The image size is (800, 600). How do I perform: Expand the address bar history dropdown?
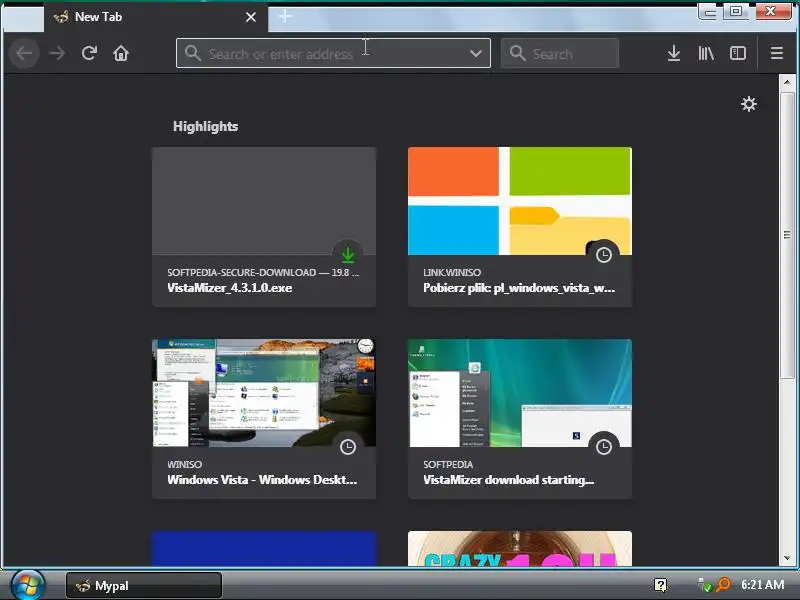tap(476, 53)
